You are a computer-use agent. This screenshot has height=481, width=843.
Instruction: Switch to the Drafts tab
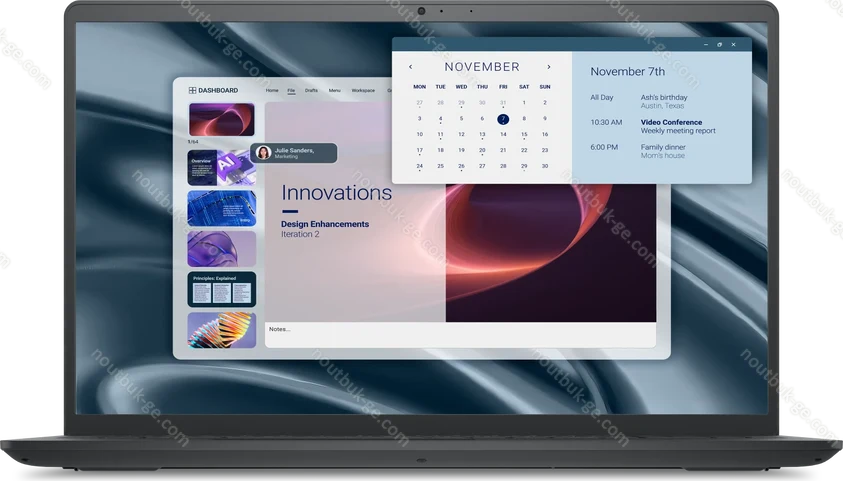[311, 90]
